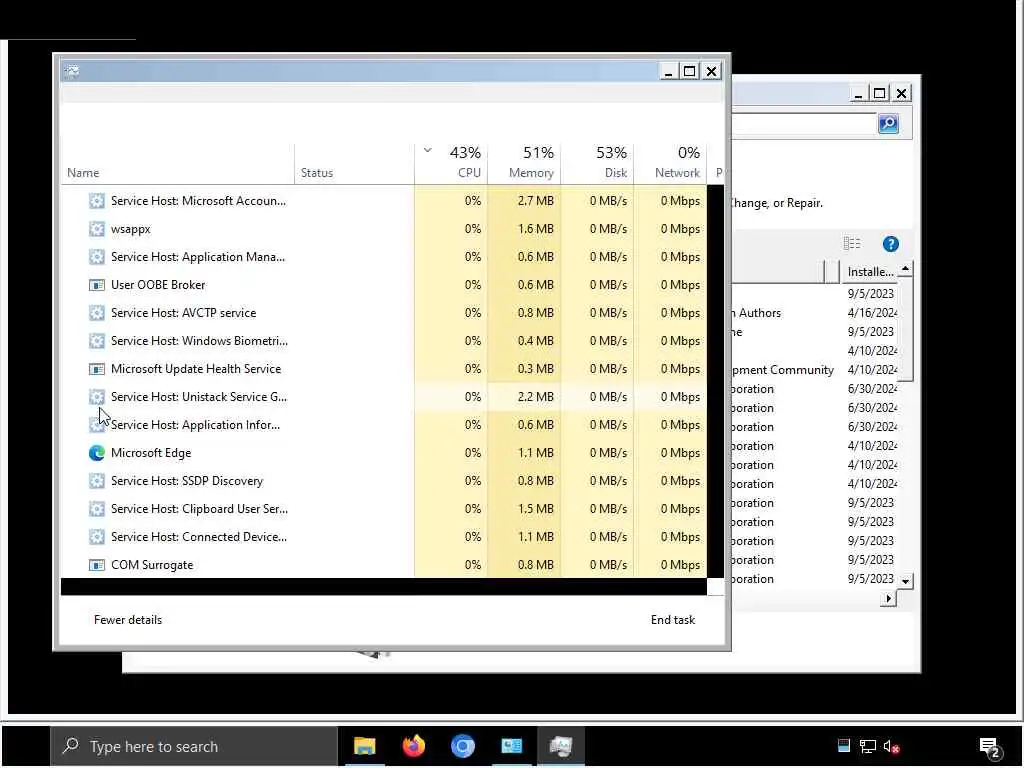Click the 2.7 MB memory value

[x=536, y=201]
